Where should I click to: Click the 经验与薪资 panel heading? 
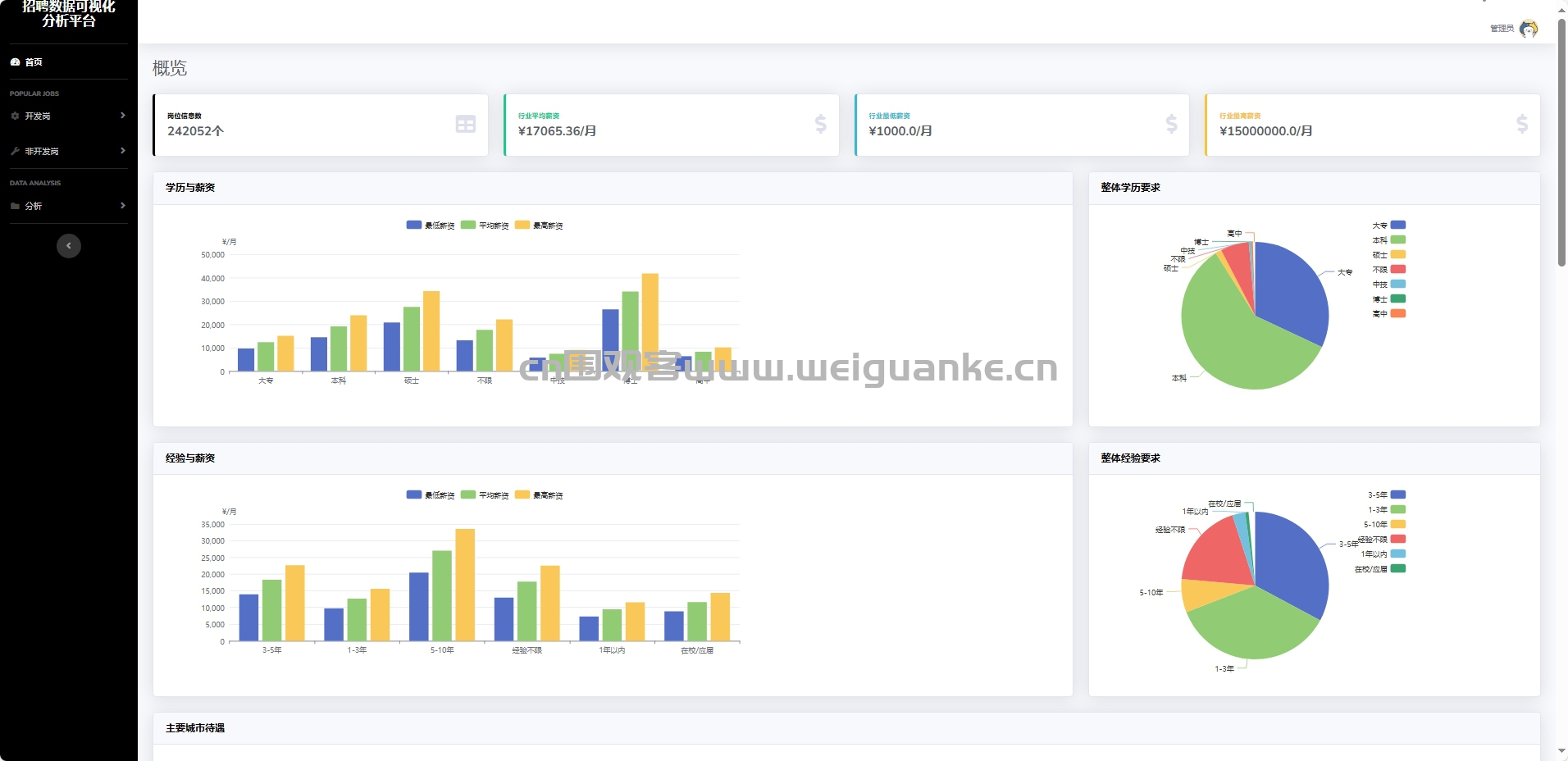click(x=190, y=458)
